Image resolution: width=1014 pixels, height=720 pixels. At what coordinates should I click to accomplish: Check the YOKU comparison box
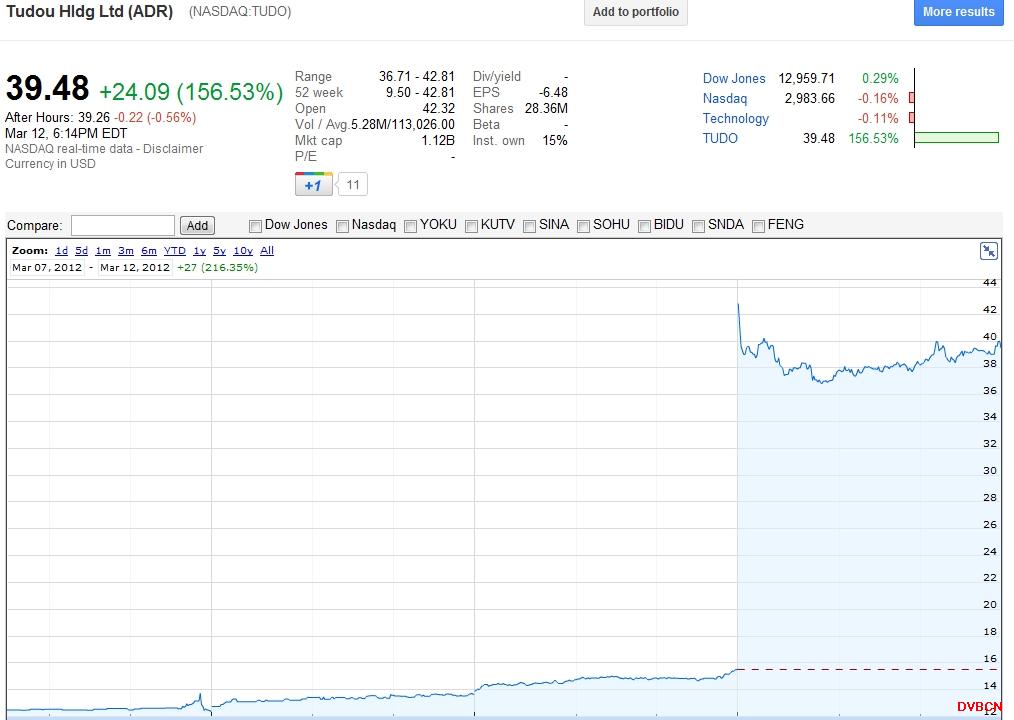(x=411, y=226)
